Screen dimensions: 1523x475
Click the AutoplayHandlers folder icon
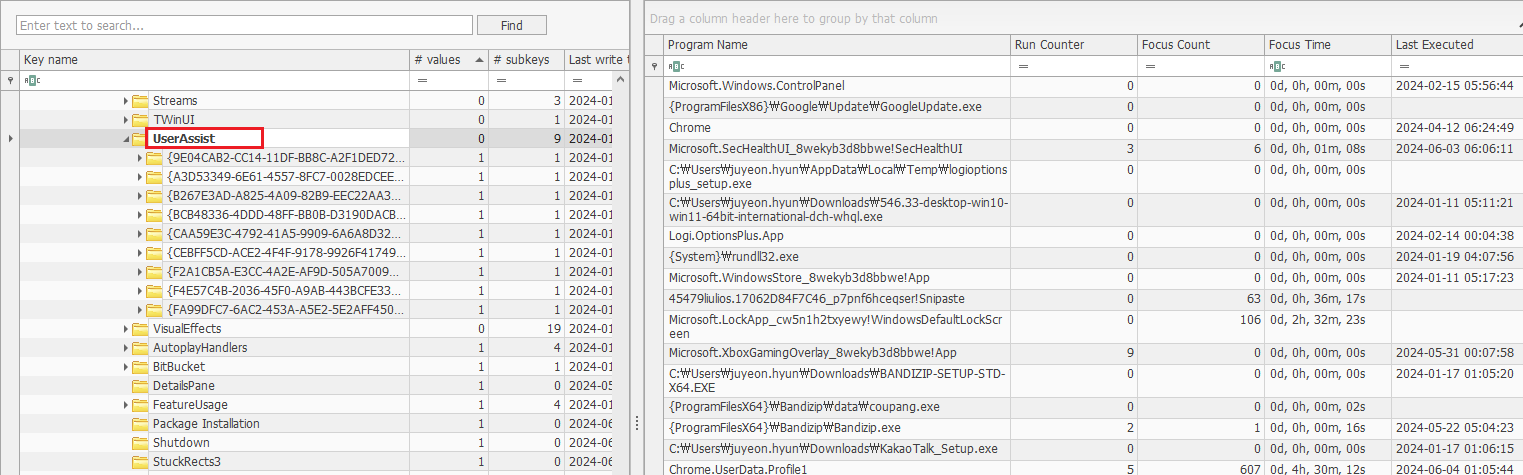tap(140, 347)
